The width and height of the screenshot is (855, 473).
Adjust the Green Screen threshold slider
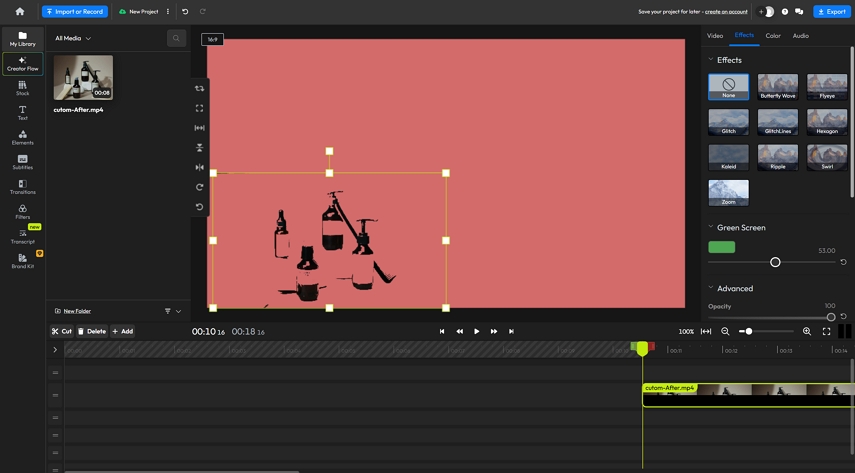point(775,262)
